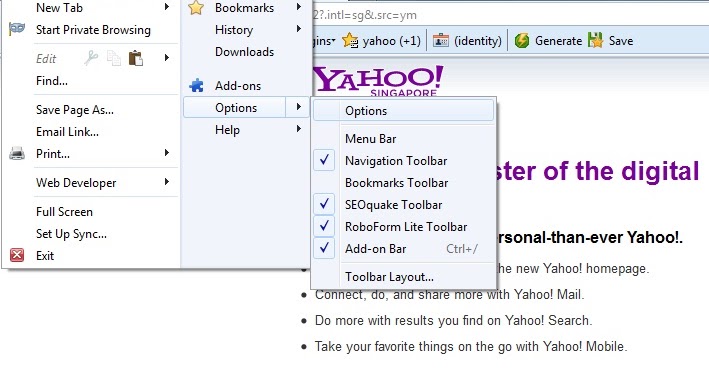This screenshot has height=373, width=709.
Task: Expand the Edit submenu arrow
Action: pyautogui.click(x=167, y=57)
